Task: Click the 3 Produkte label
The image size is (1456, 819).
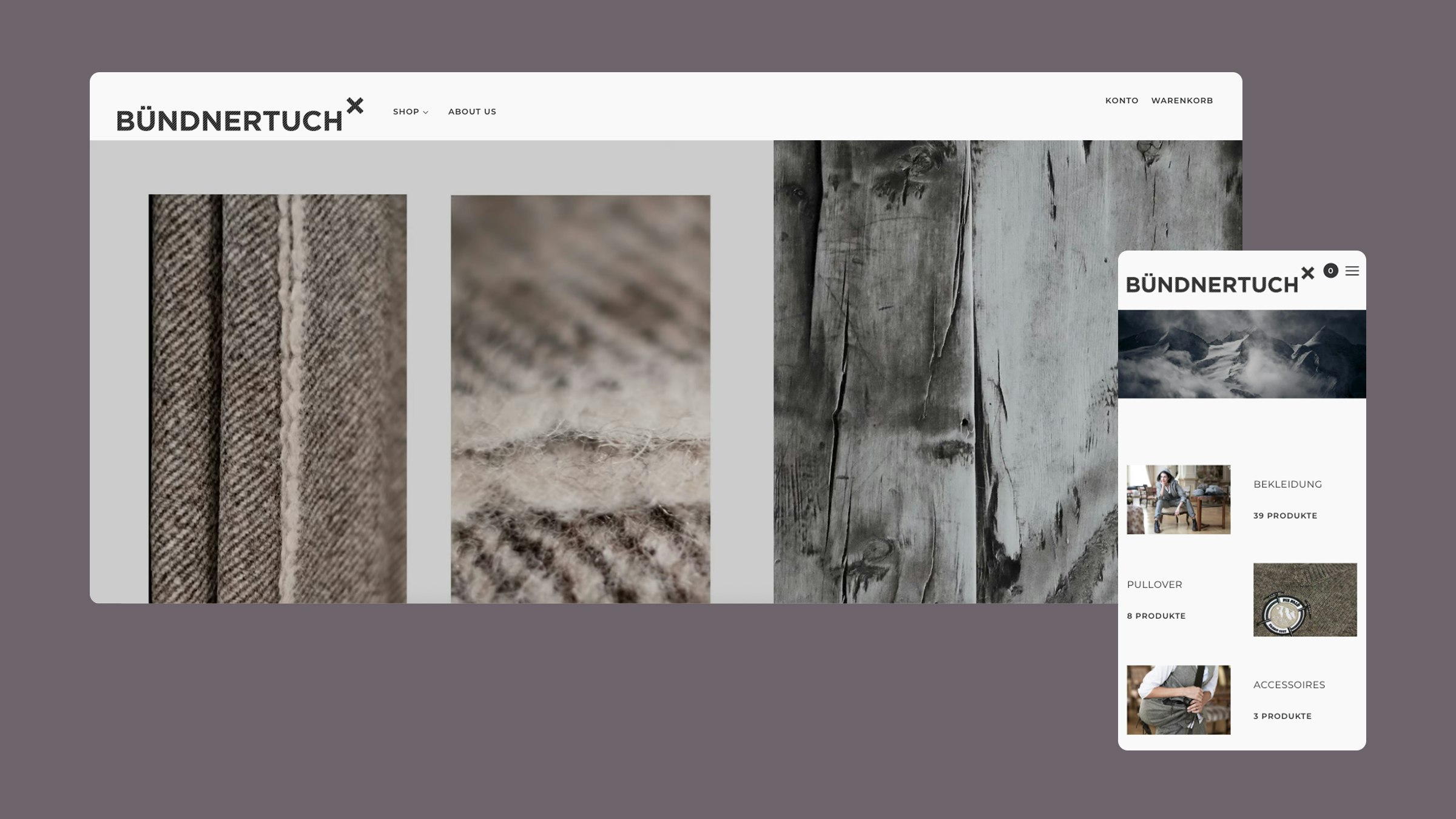Action: coord(1282,716)
